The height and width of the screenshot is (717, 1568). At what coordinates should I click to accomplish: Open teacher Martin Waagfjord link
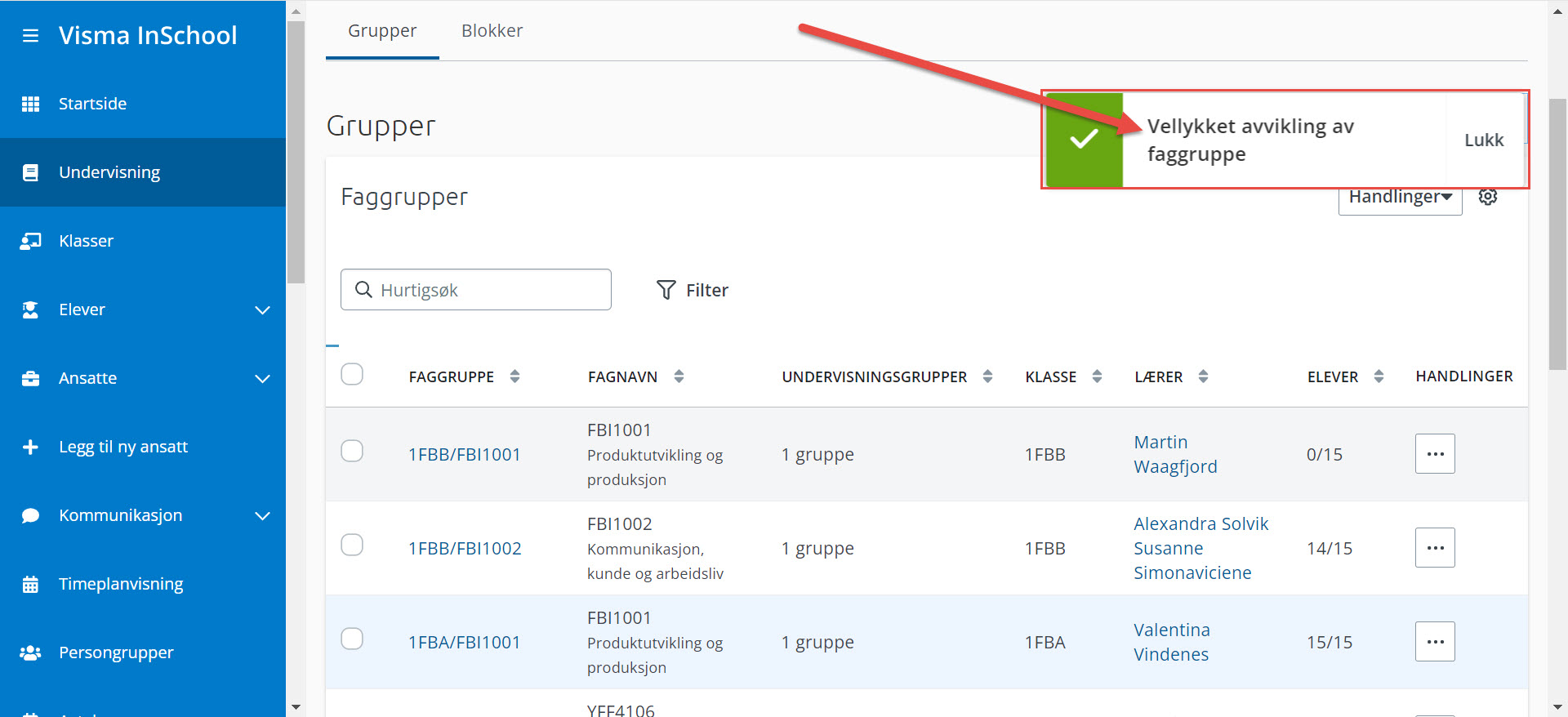pos(1175,454)
